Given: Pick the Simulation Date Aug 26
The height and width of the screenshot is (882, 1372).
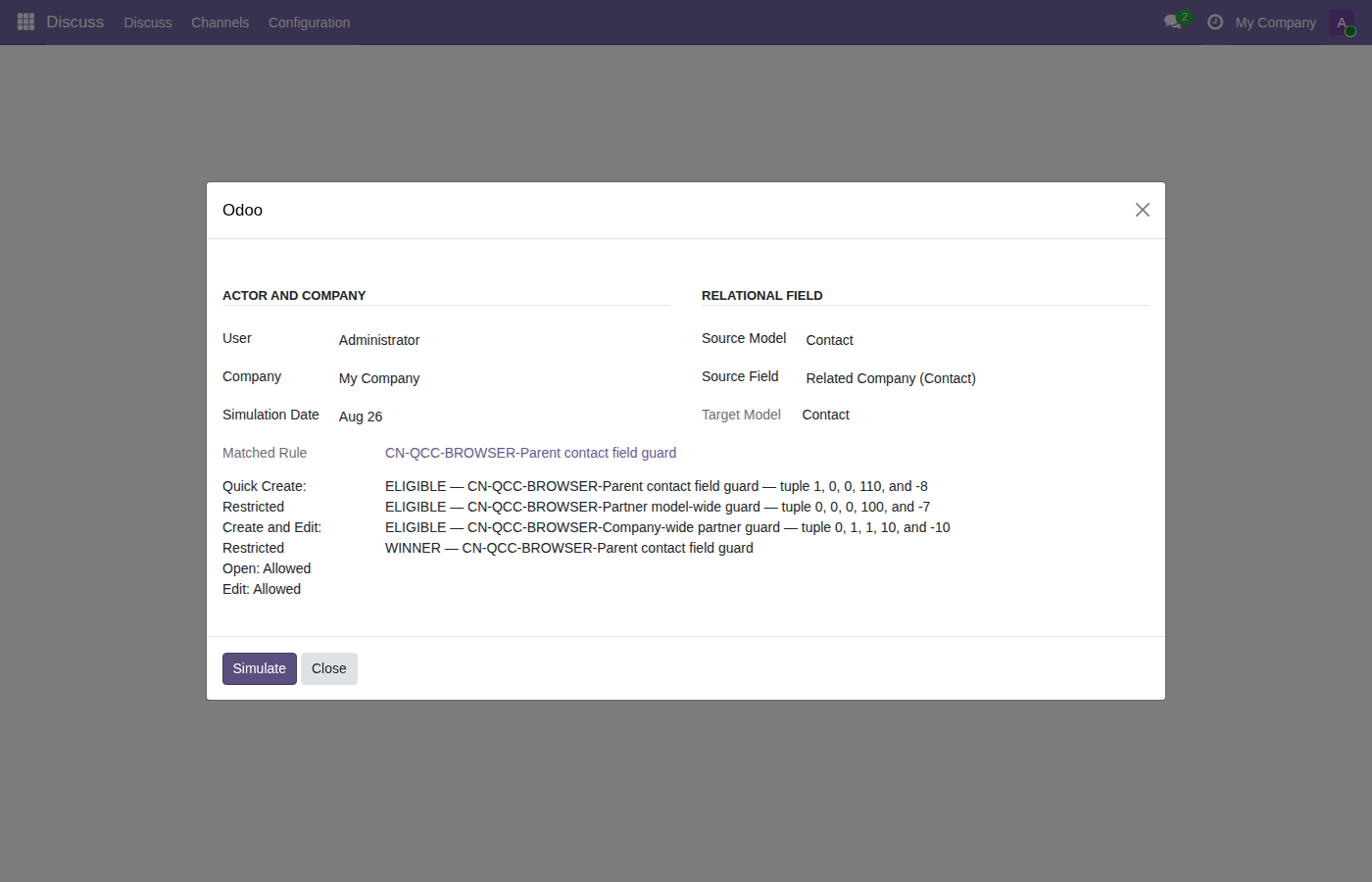Looking at the screenshot, I should point(503,416).
